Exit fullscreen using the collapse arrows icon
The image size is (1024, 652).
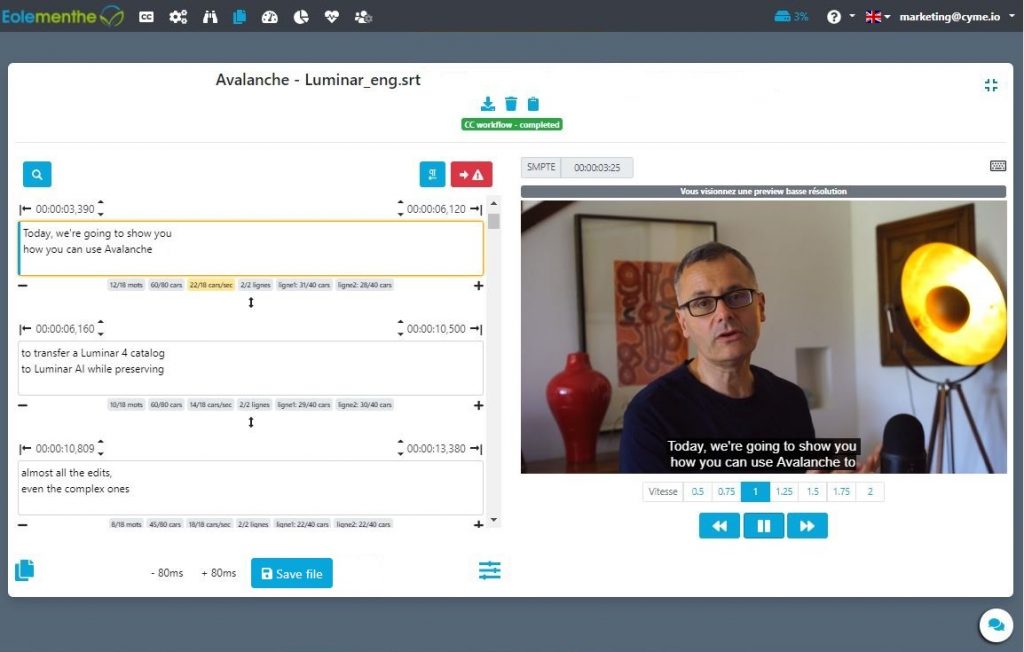coord(991,85)
